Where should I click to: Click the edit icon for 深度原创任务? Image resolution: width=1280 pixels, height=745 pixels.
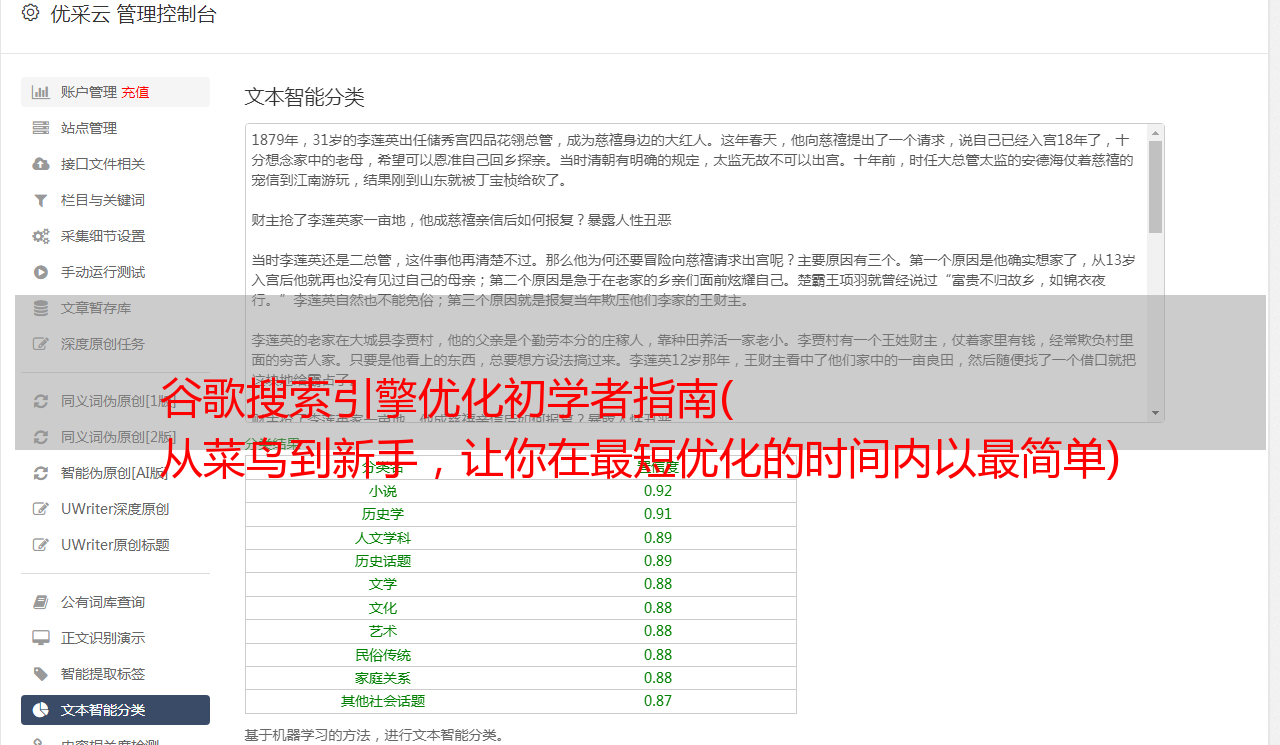[41, 344]
